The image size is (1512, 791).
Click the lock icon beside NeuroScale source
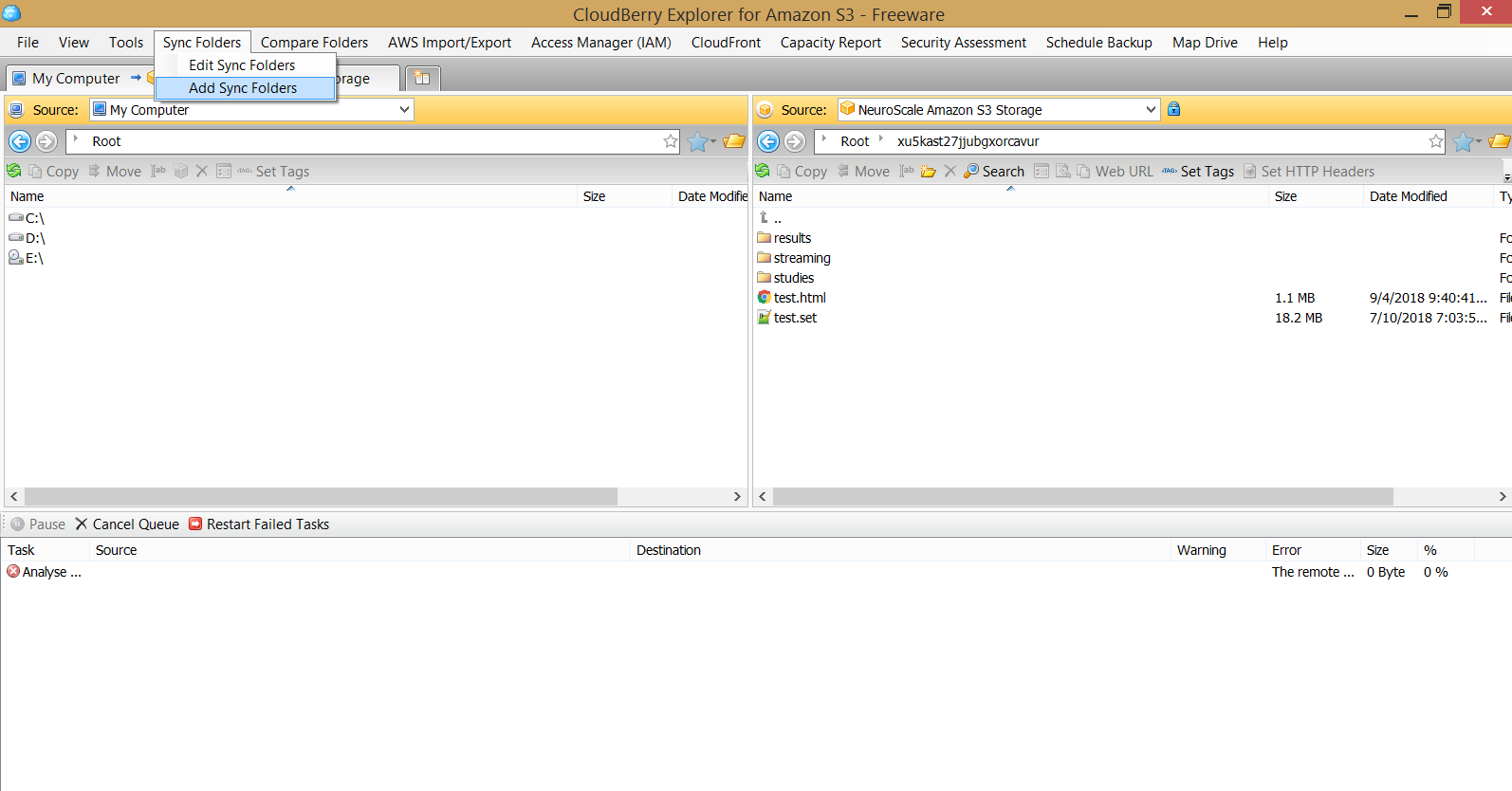[x=1173, y=109]
